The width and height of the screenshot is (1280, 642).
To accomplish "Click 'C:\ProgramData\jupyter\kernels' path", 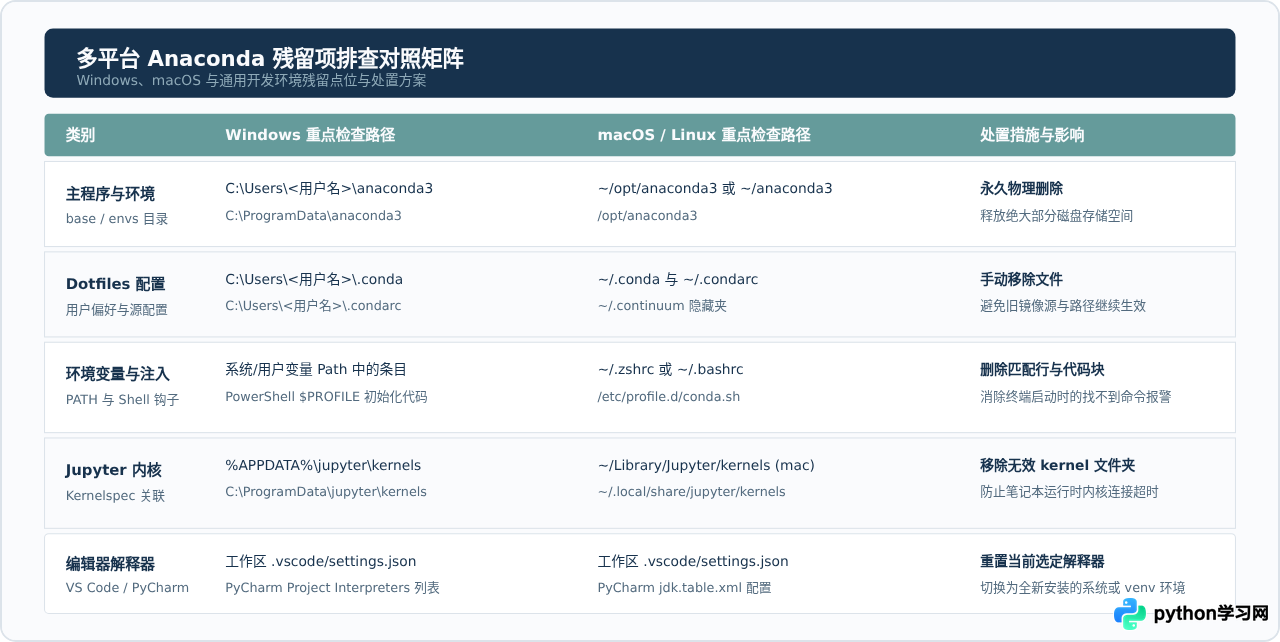I will point(326,492).
